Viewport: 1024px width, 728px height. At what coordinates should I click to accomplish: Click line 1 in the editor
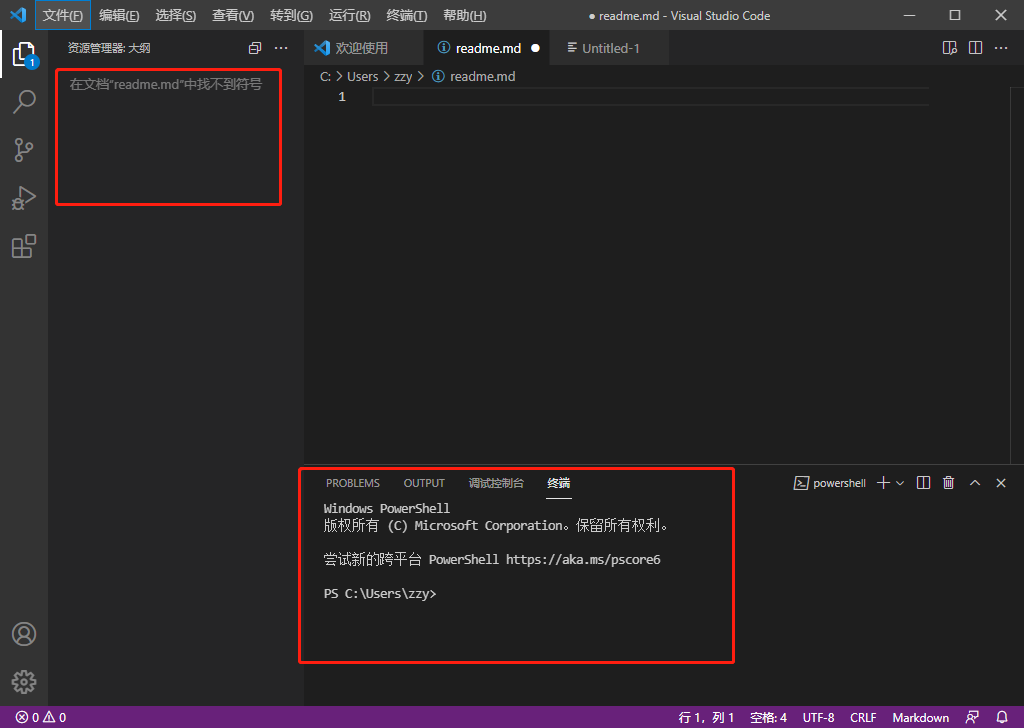point(650,97)
